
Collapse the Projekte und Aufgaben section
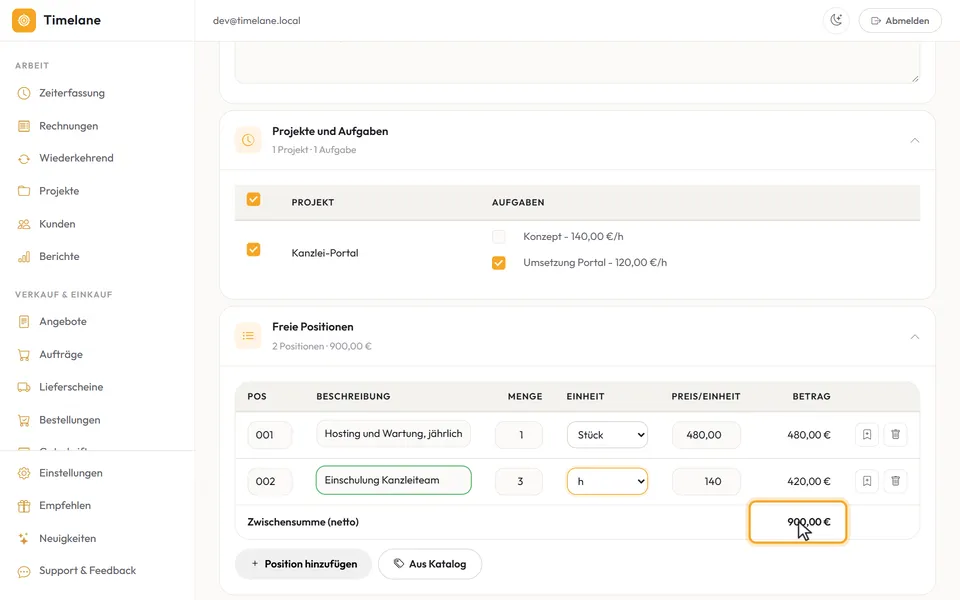pyautogui.click(x=915, y=140)
